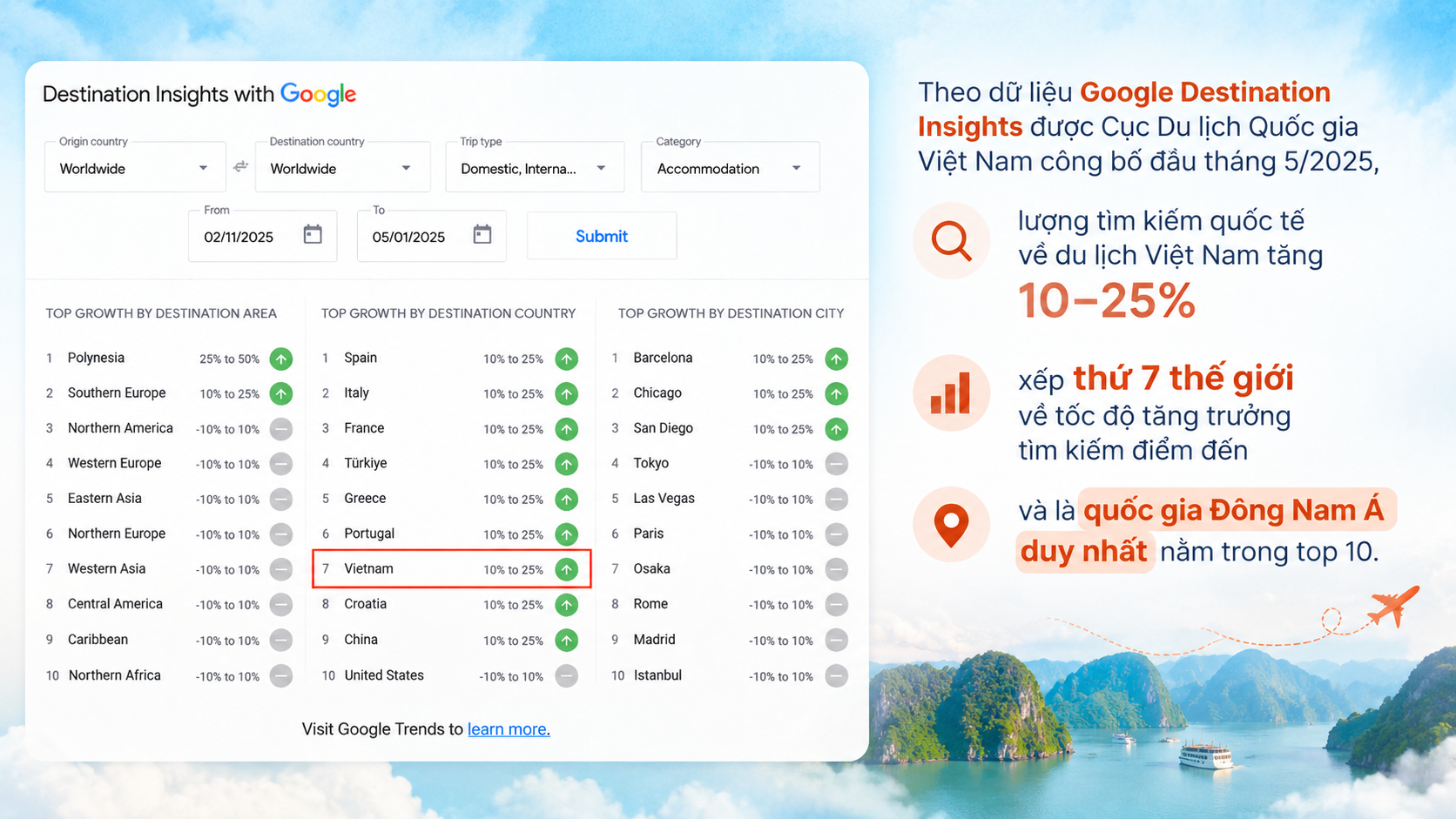
Task: Open the learn more link
Action: [509, 729]
